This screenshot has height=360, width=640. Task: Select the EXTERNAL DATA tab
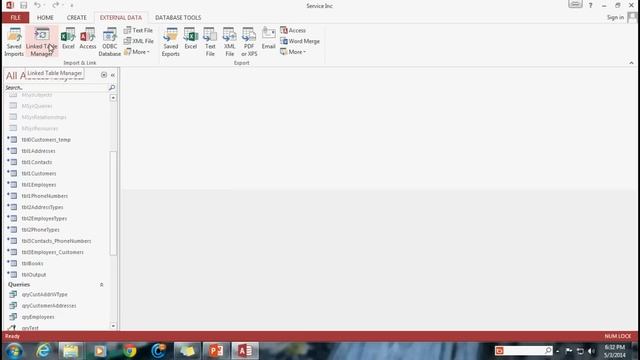121,18
